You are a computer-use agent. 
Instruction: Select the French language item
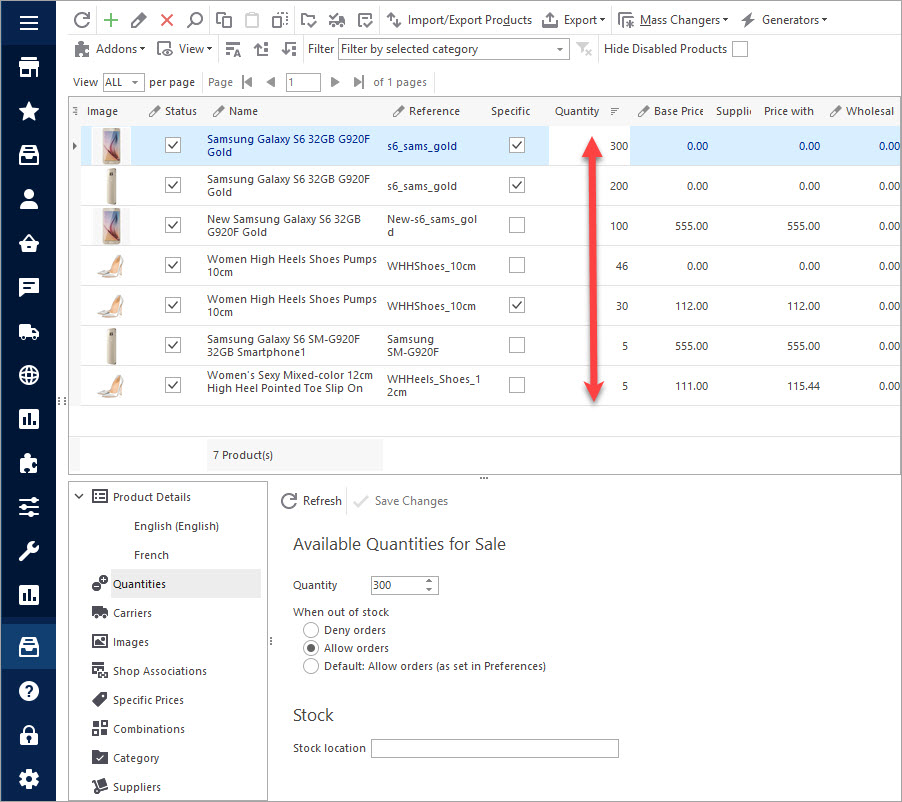click(151, 555)
